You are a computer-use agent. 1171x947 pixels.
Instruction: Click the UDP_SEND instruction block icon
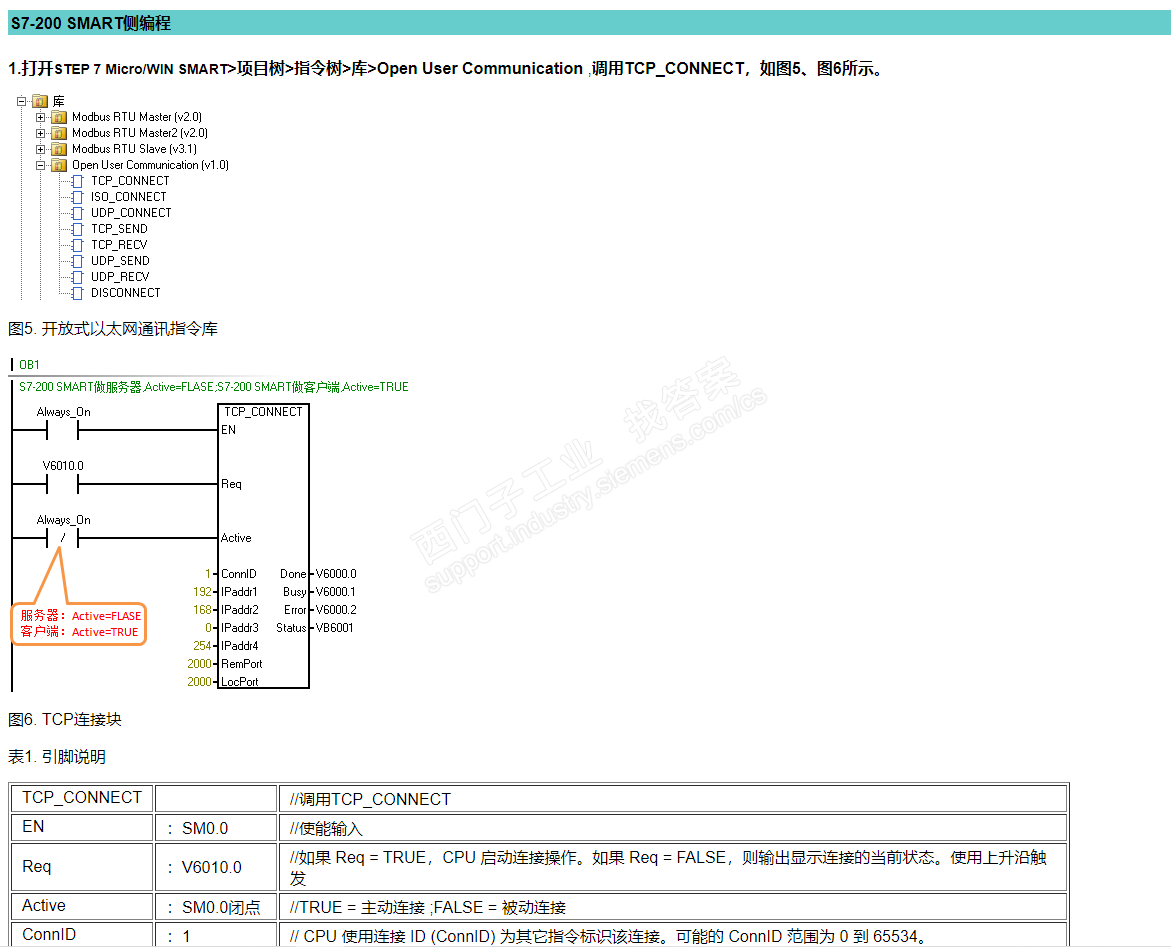(77, 261)
